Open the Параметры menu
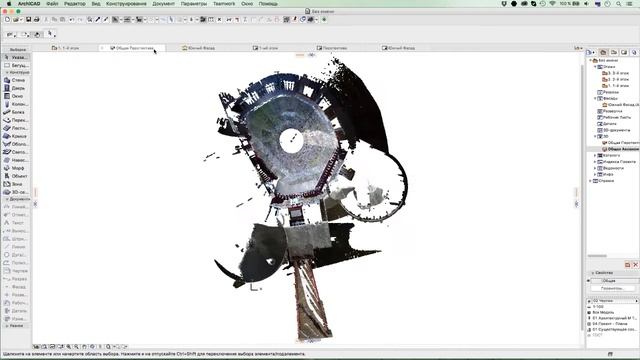Screen dimensions: 640x360 click(x=194, y=4)
